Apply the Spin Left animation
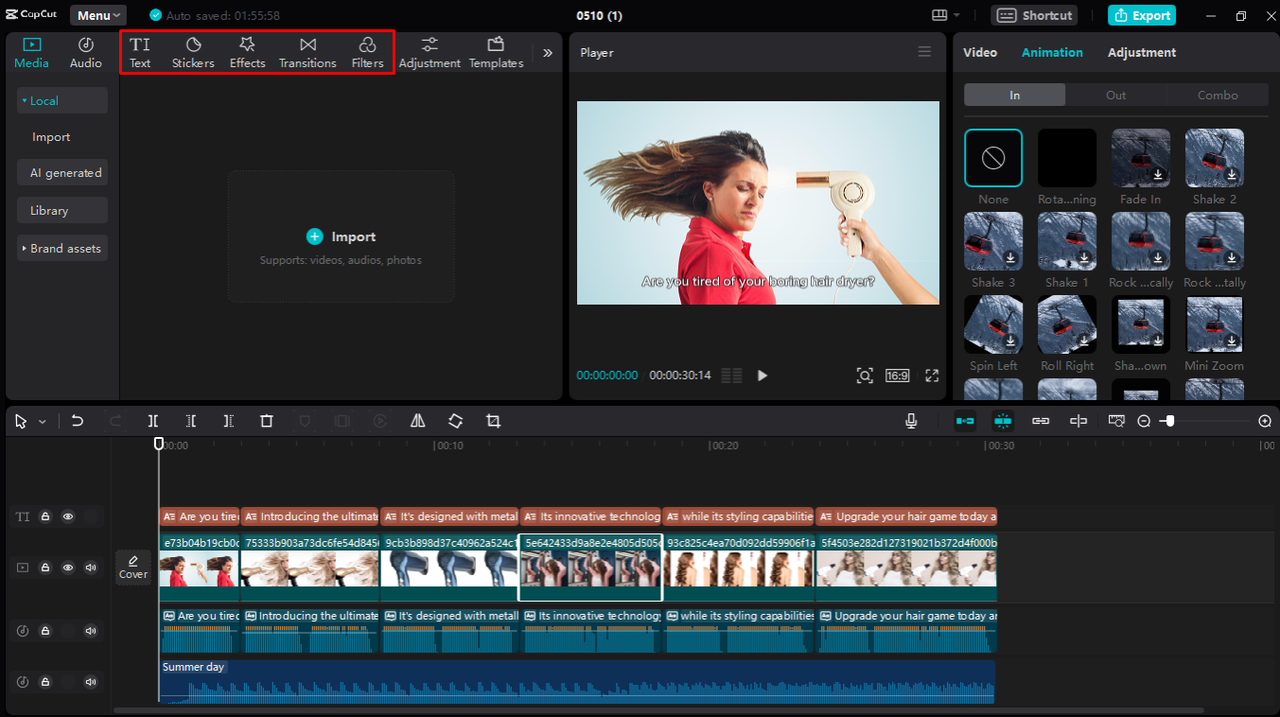This screenshot has width=1280, height=717. pyautogui.click(x=993, y=324)
